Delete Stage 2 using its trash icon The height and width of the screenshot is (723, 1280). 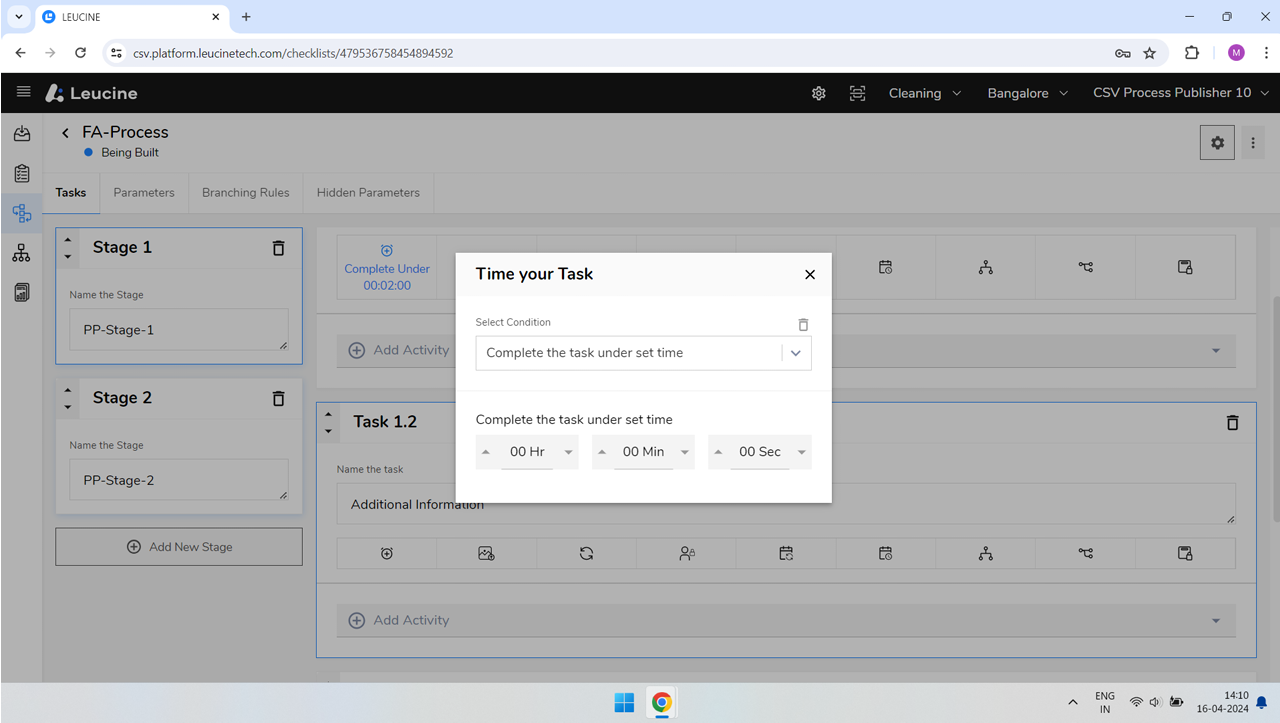[278, 398]
